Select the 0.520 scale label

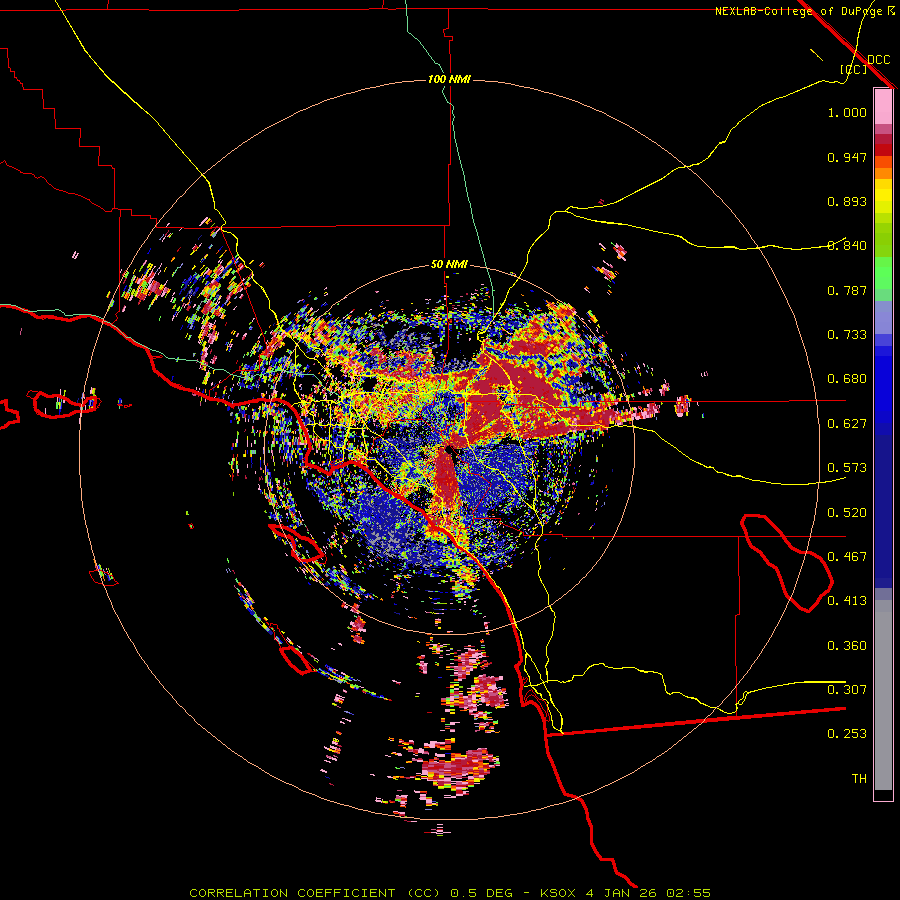tap(847, 513)
